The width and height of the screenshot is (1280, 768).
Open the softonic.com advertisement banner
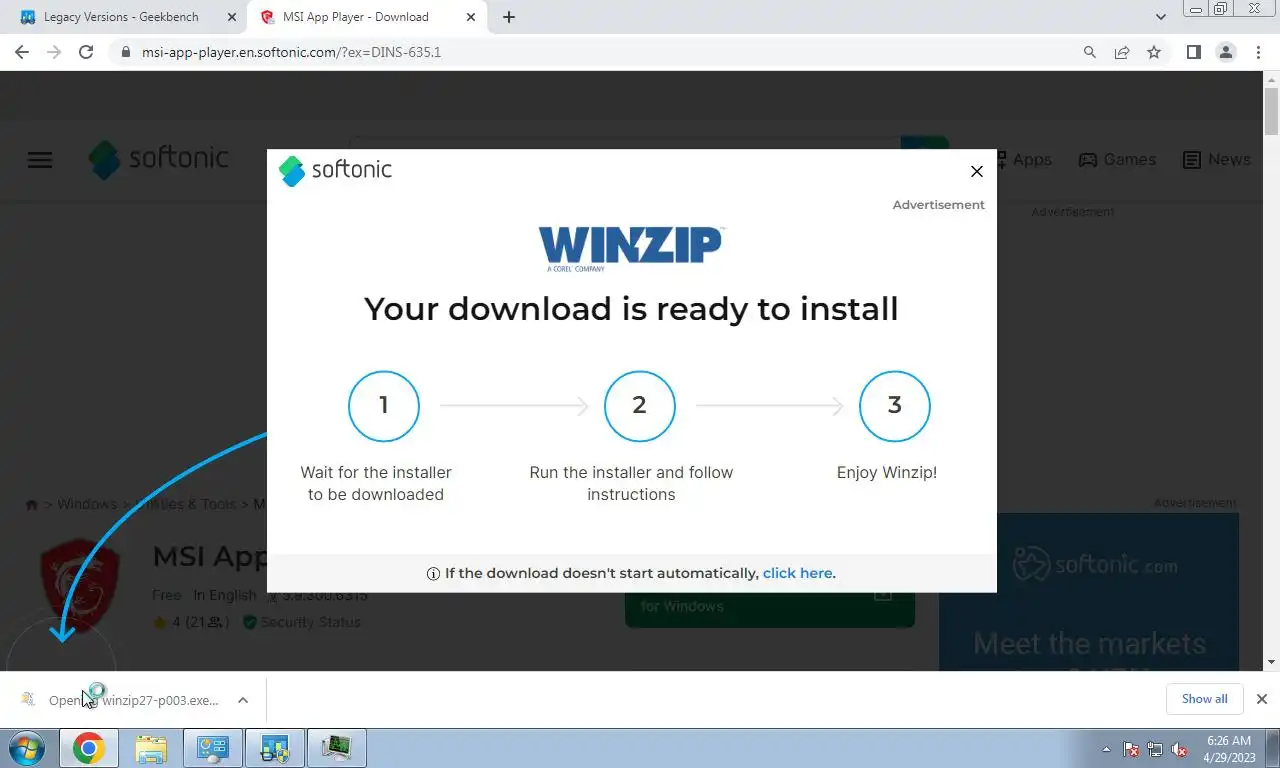tap(1089, 592)
